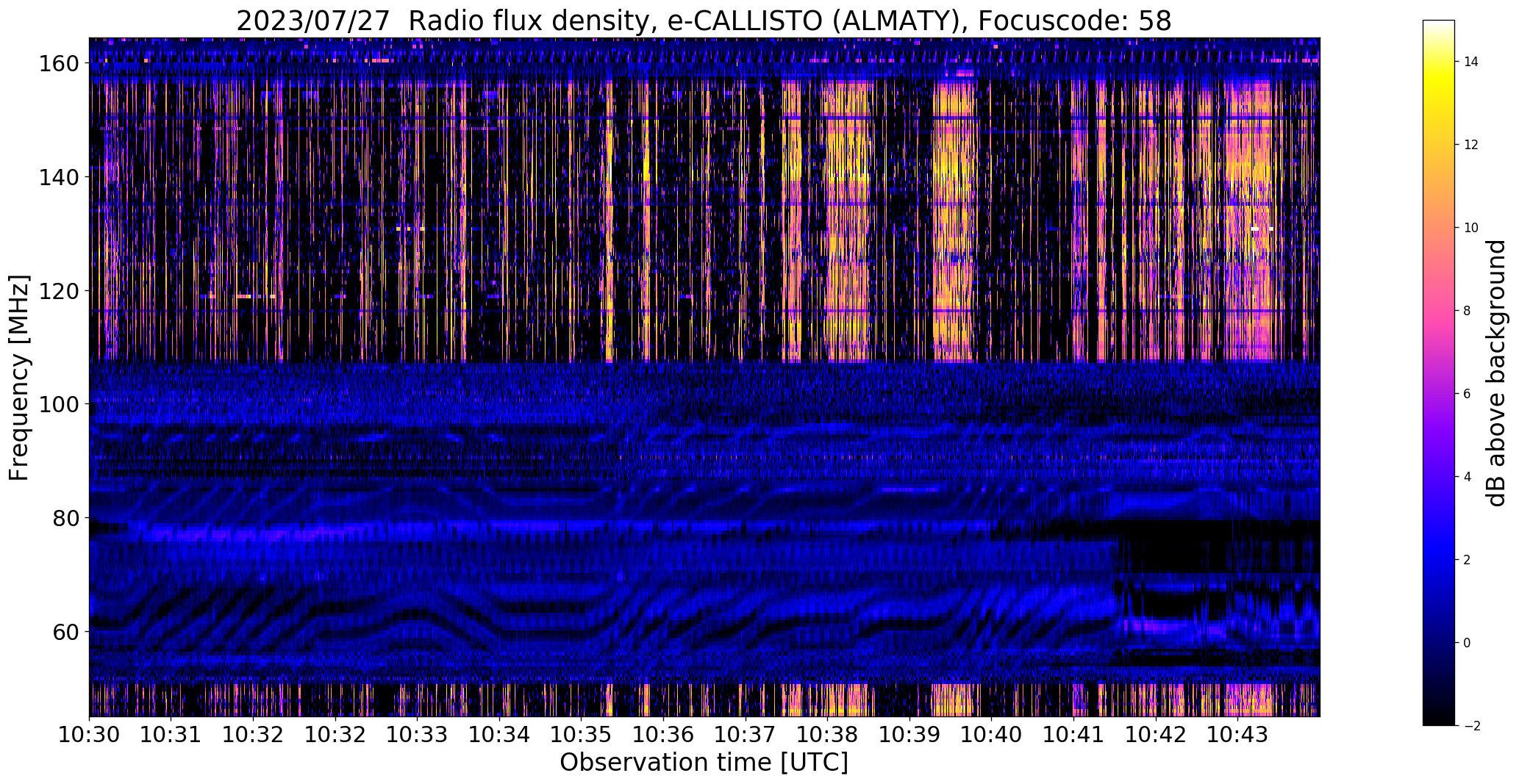
Task: Click the 'Frequency [MHz]' y-axis label
Action: [19, 378]
